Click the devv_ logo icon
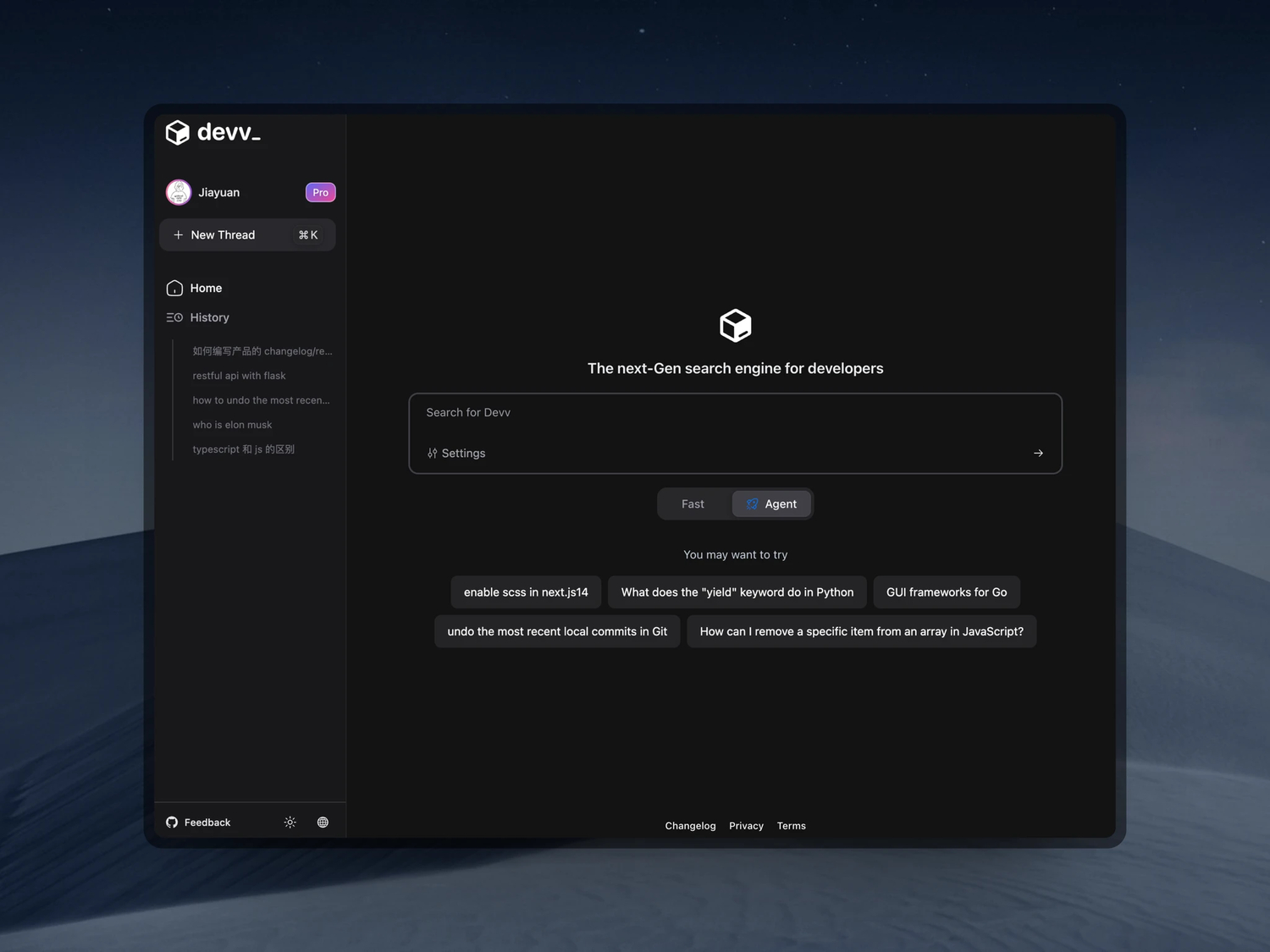 (177, 132)
